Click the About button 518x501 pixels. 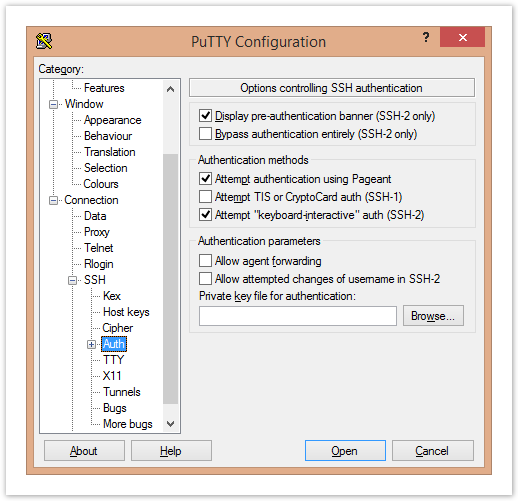click(x=84, y=451)
